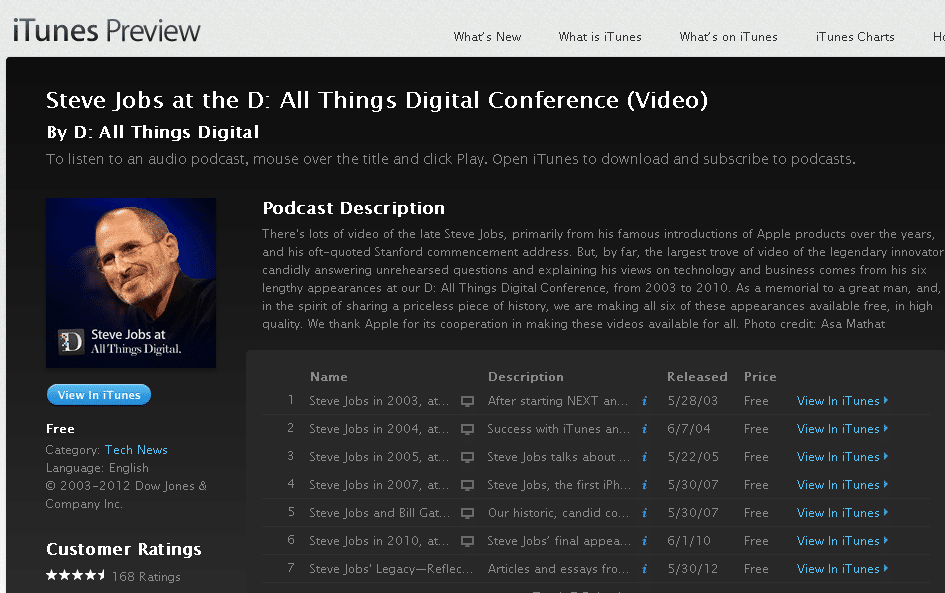Click the 'Our historic, candid co...' description
This screenshot has width=945, height=593.
tap(559, 513)
